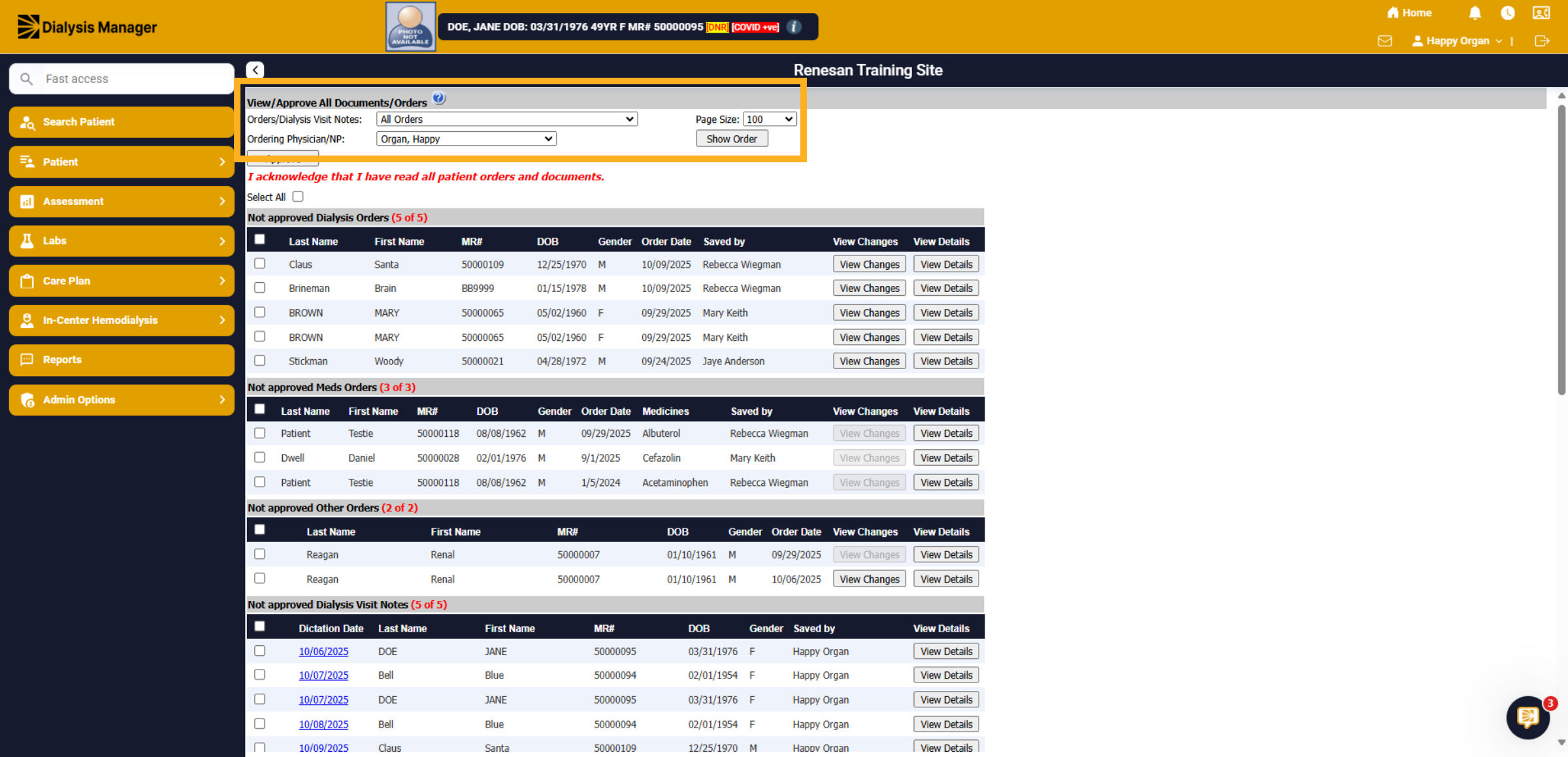Image resolution: width=1568 pixels, height=757 pixels.
Task: View Details for Bell Blue 10/08/2025 note
Action: [946, 724]
